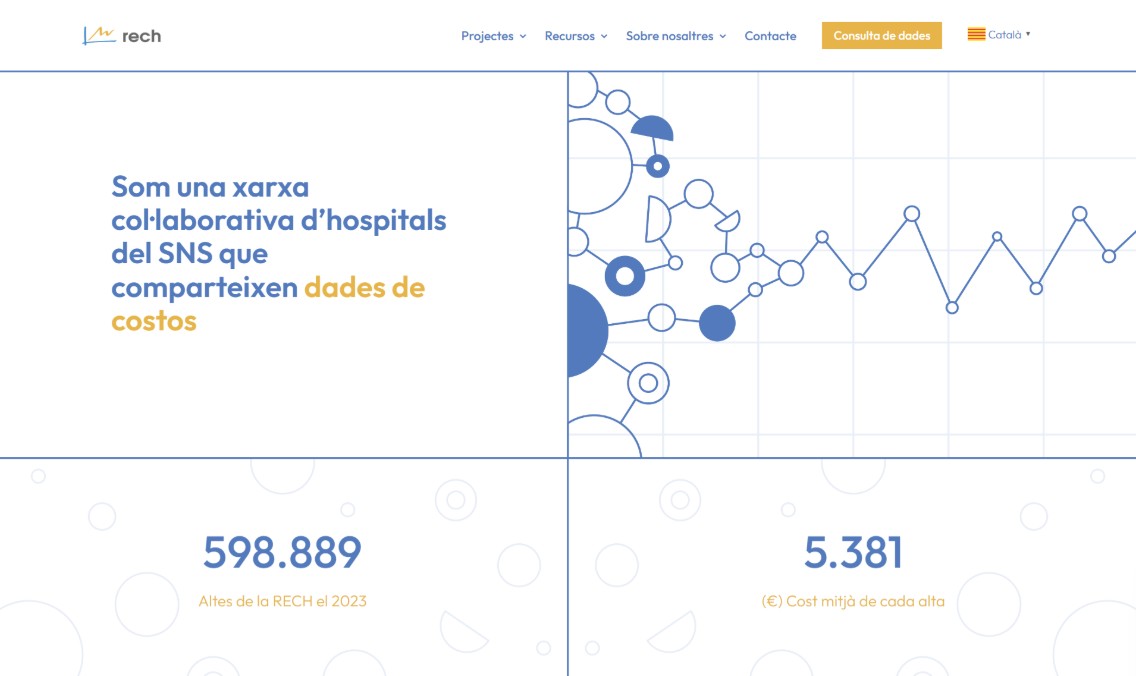This screenshot has height=676, width=1136.
Task: Click the yellow "costos" headline word
Action: click(x=154, y=321)
